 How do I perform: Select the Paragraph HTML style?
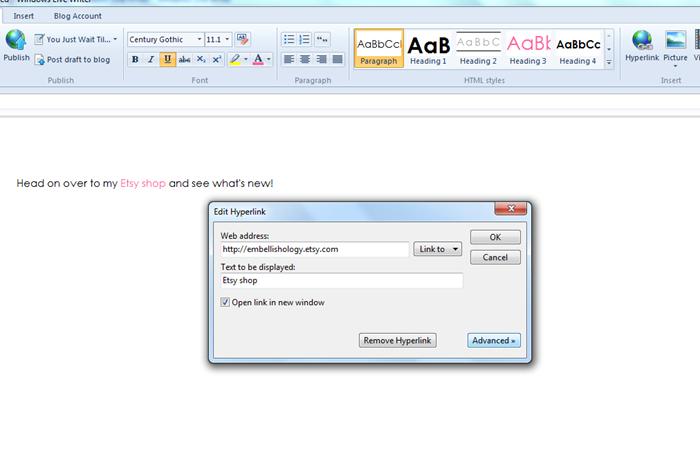point(379,48)
